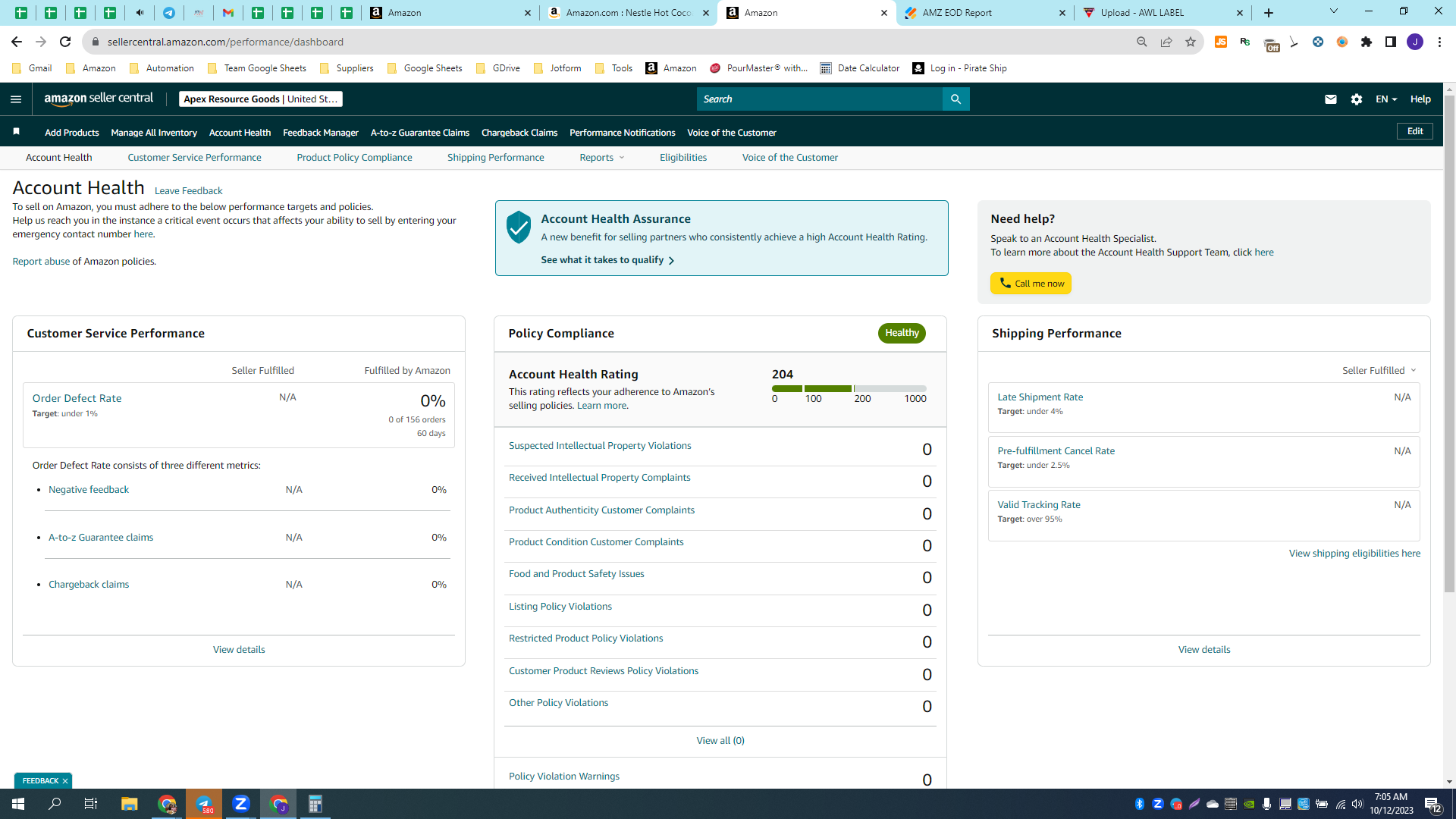Click the Help button
The height and width of the screenshot is (819, 1456).
[1420, 99]
